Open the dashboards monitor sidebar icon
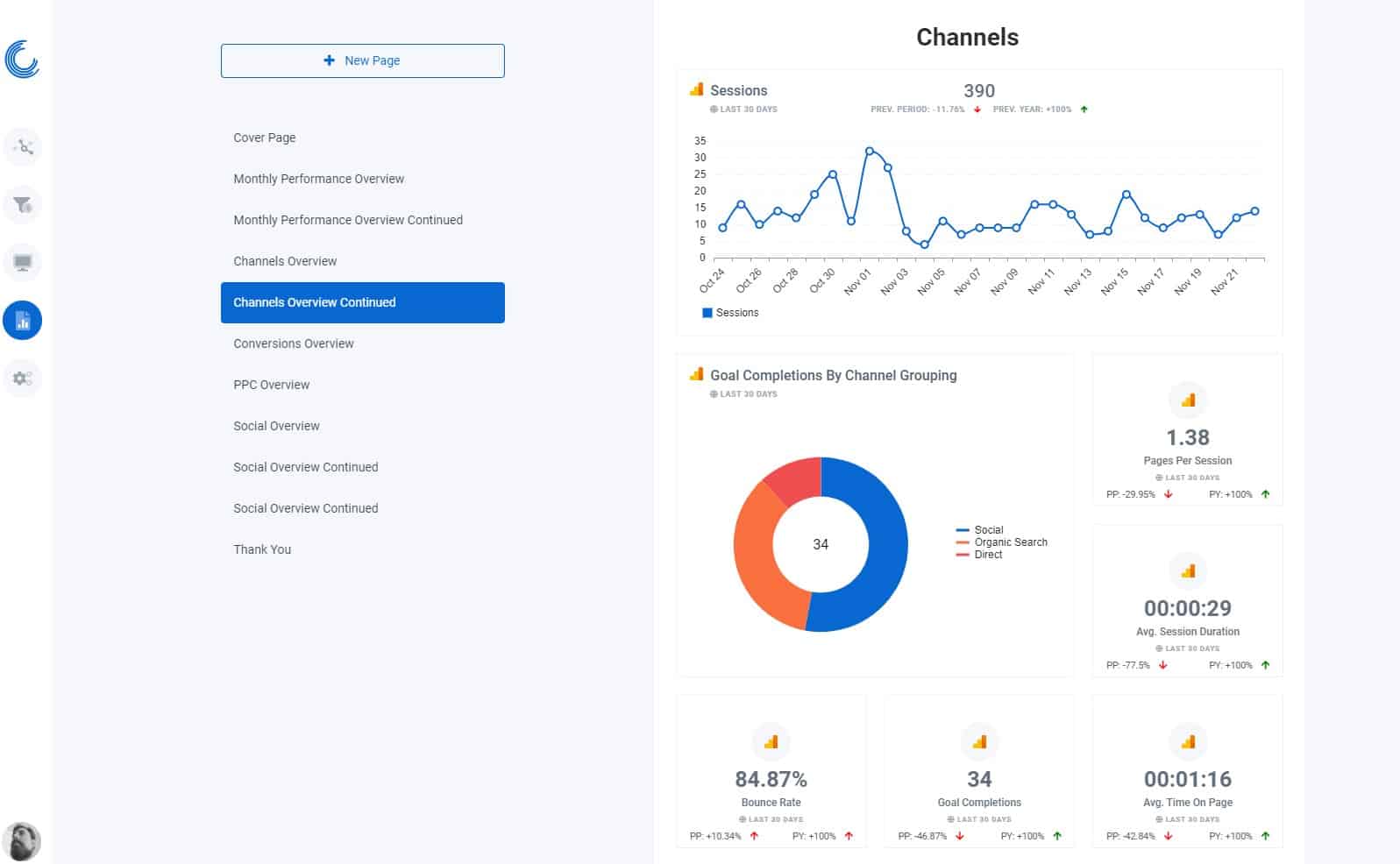This screenshot has height=864, width=1400. tap(23, 263)
